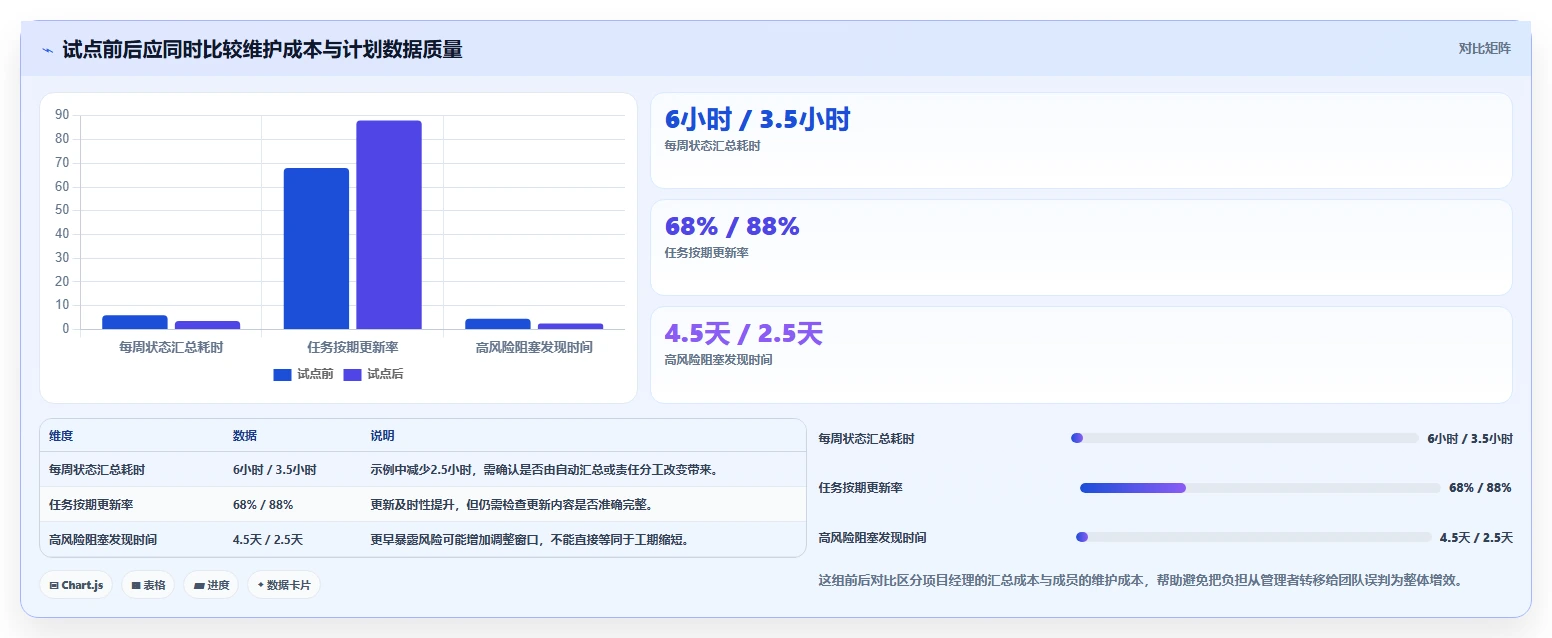Image resolution: width=1552 pixels, height=638 pixels.
Task: Select the 4.5天 / 2.5天 data card value
Action: pyautogui.click(x=743, y=334)
